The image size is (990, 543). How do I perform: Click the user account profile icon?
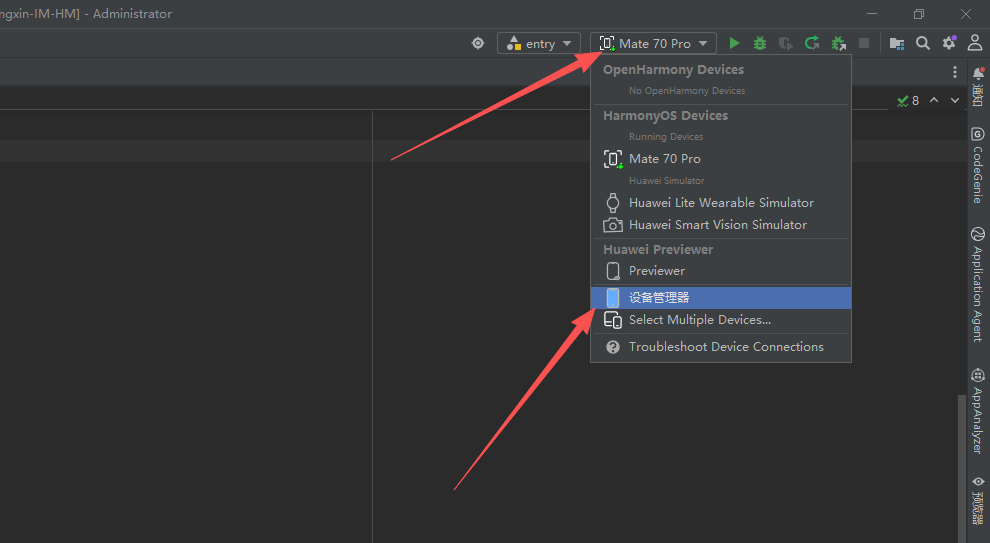tap(975, 42)
